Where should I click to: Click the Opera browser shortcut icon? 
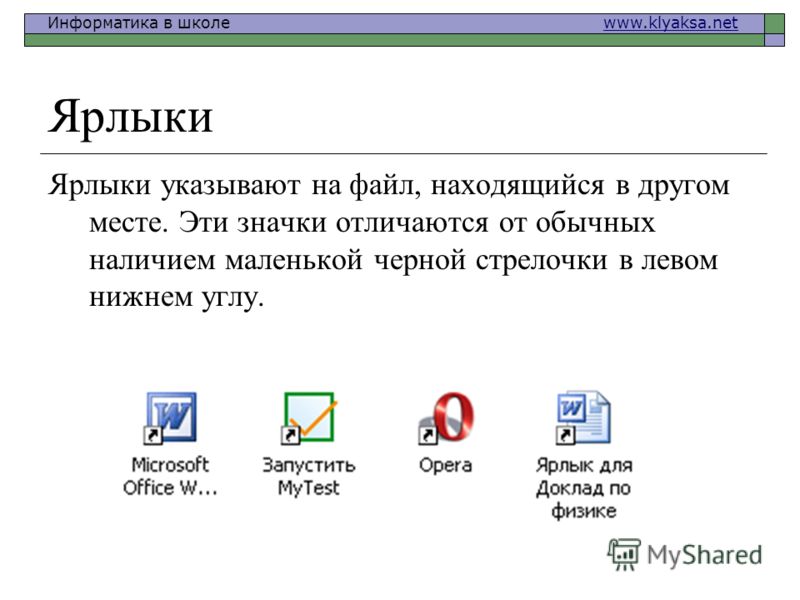tap(446, 418)
